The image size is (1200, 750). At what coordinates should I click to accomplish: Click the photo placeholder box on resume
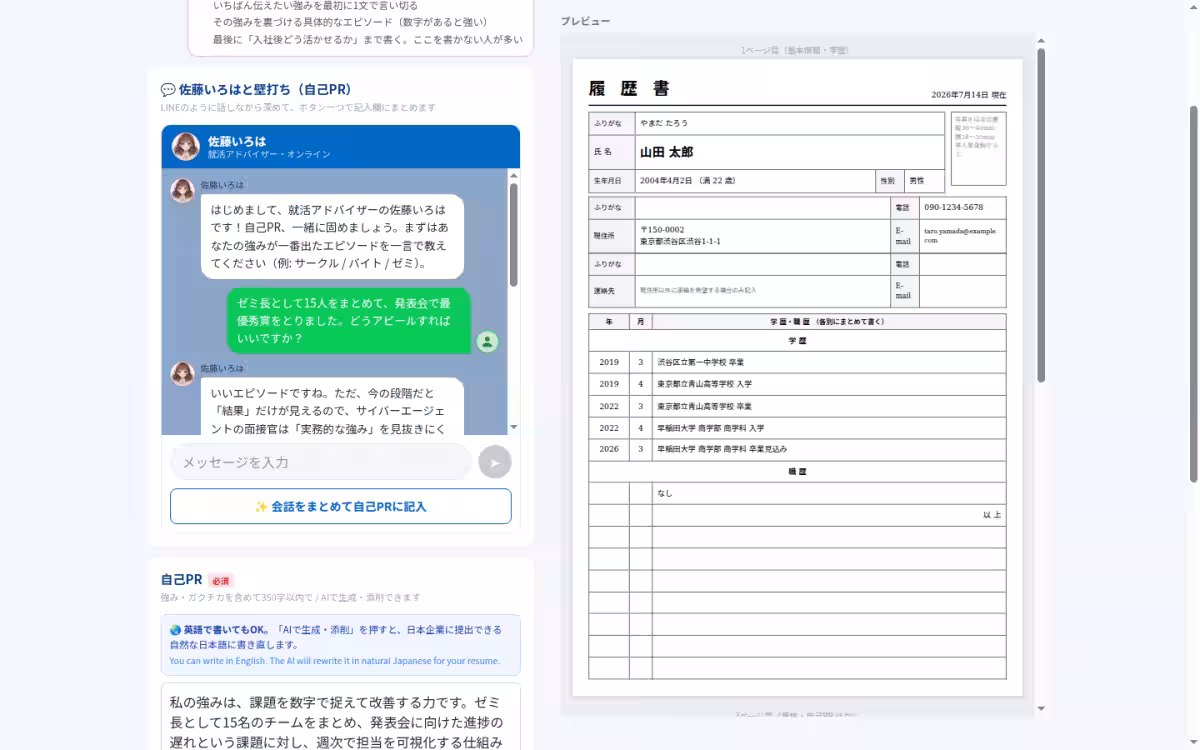[978, 149]
